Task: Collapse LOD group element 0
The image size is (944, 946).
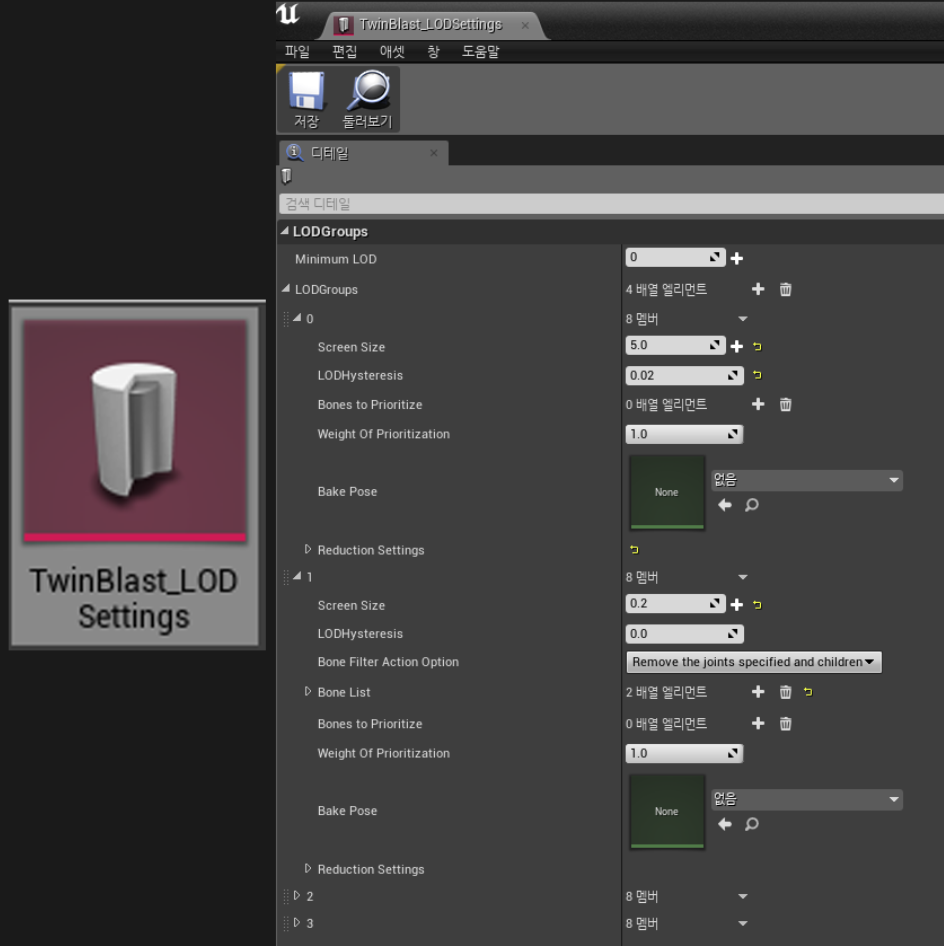Action: pos(297,317)
